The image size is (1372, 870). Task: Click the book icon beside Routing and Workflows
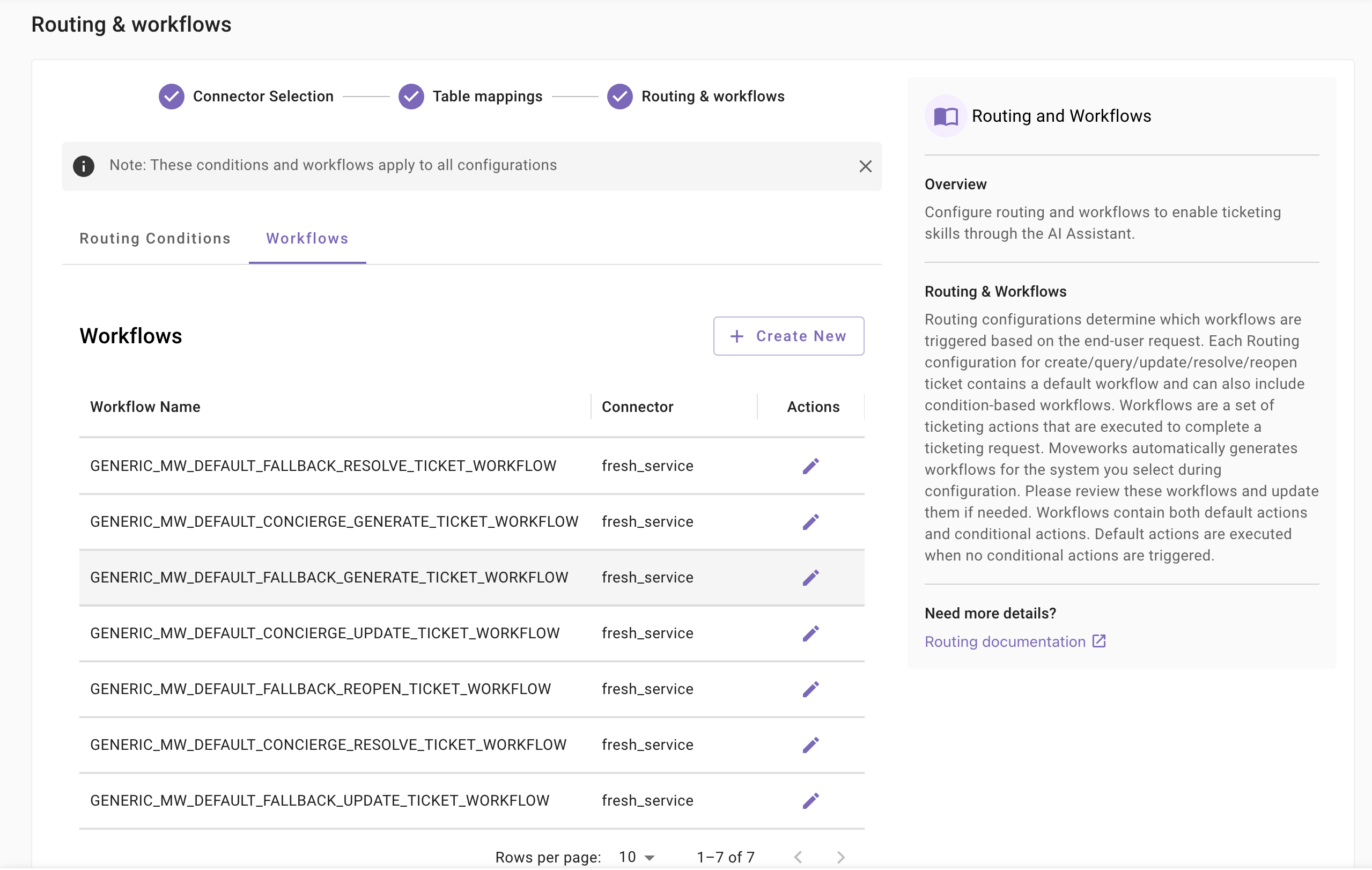point(945,116)
